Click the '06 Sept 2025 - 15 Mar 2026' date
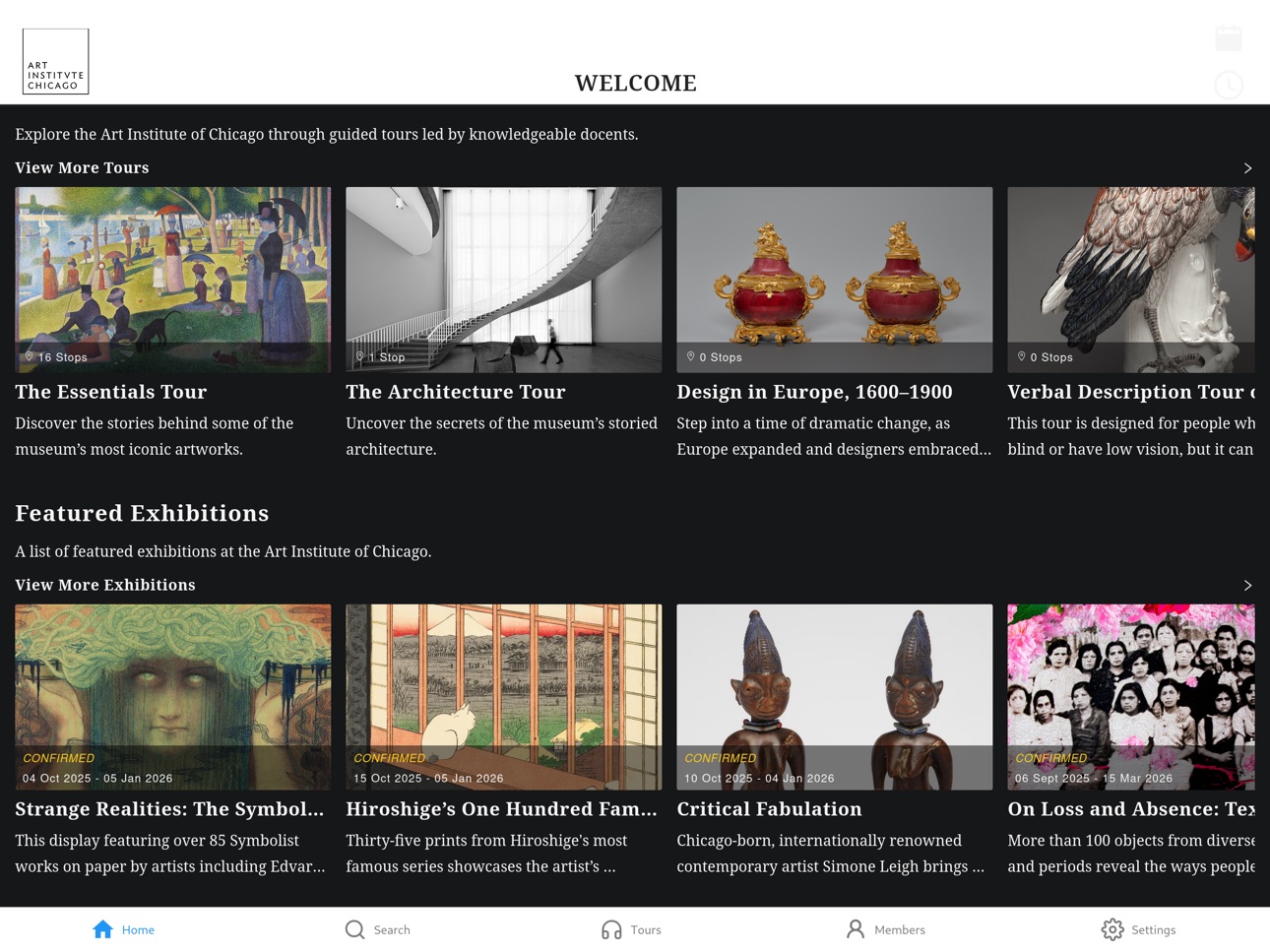Image resolution: width=1270 pixels, height=952 pixels. pos(1094,778)
